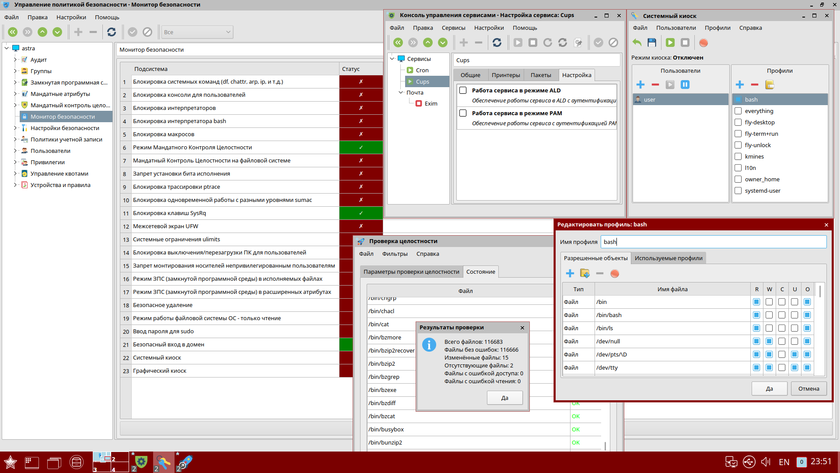Expand the Аудит tree node

point(15,60)
